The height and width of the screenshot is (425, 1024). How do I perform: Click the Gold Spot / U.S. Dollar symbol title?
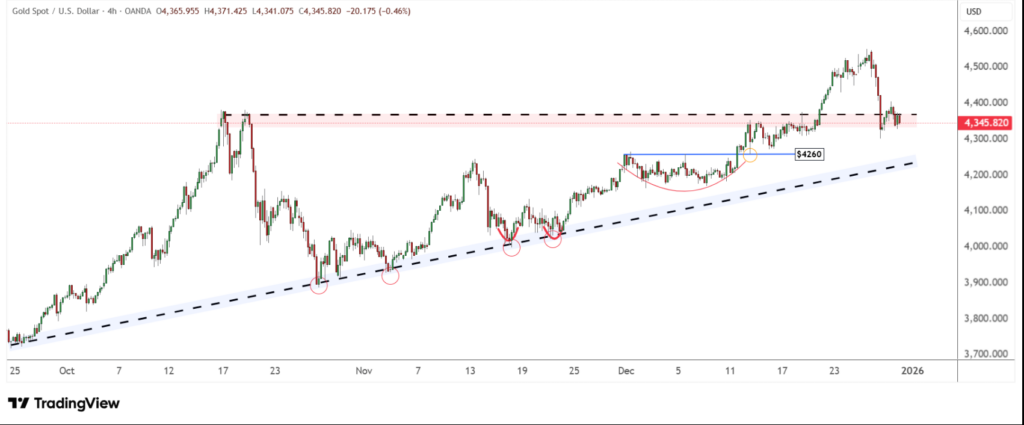(x=56, y=11)
